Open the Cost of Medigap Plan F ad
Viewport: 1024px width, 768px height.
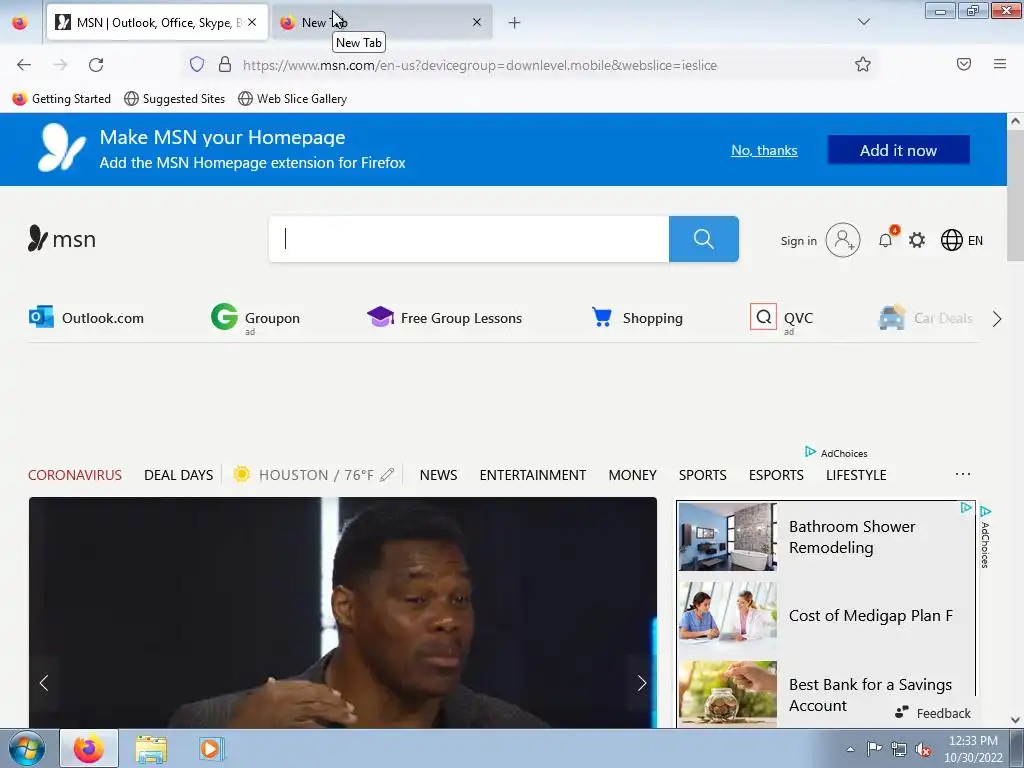826,615
